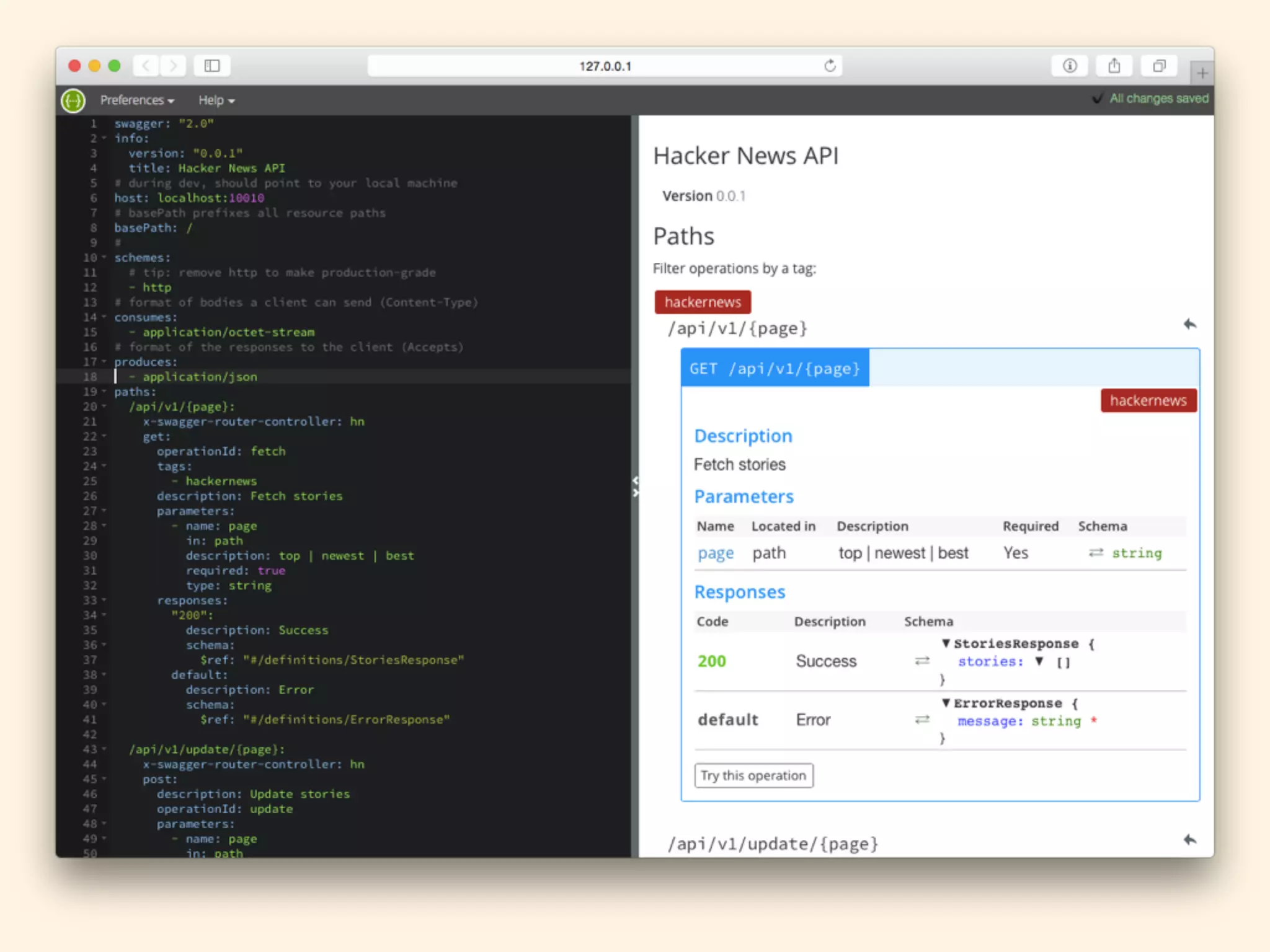Toggle schema view for default response
Image resolution: width=1270 pixels, height=952 pixels.
coord(922,720)
